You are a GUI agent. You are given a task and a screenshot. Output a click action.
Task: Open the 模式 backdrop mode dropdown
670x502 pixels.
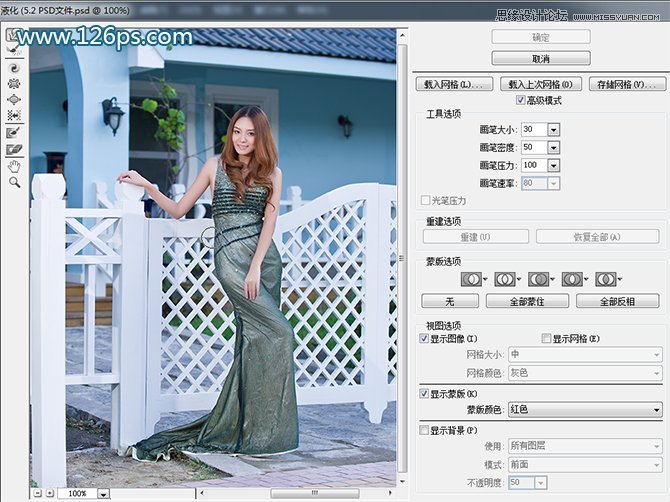click(x=585, y=464)
